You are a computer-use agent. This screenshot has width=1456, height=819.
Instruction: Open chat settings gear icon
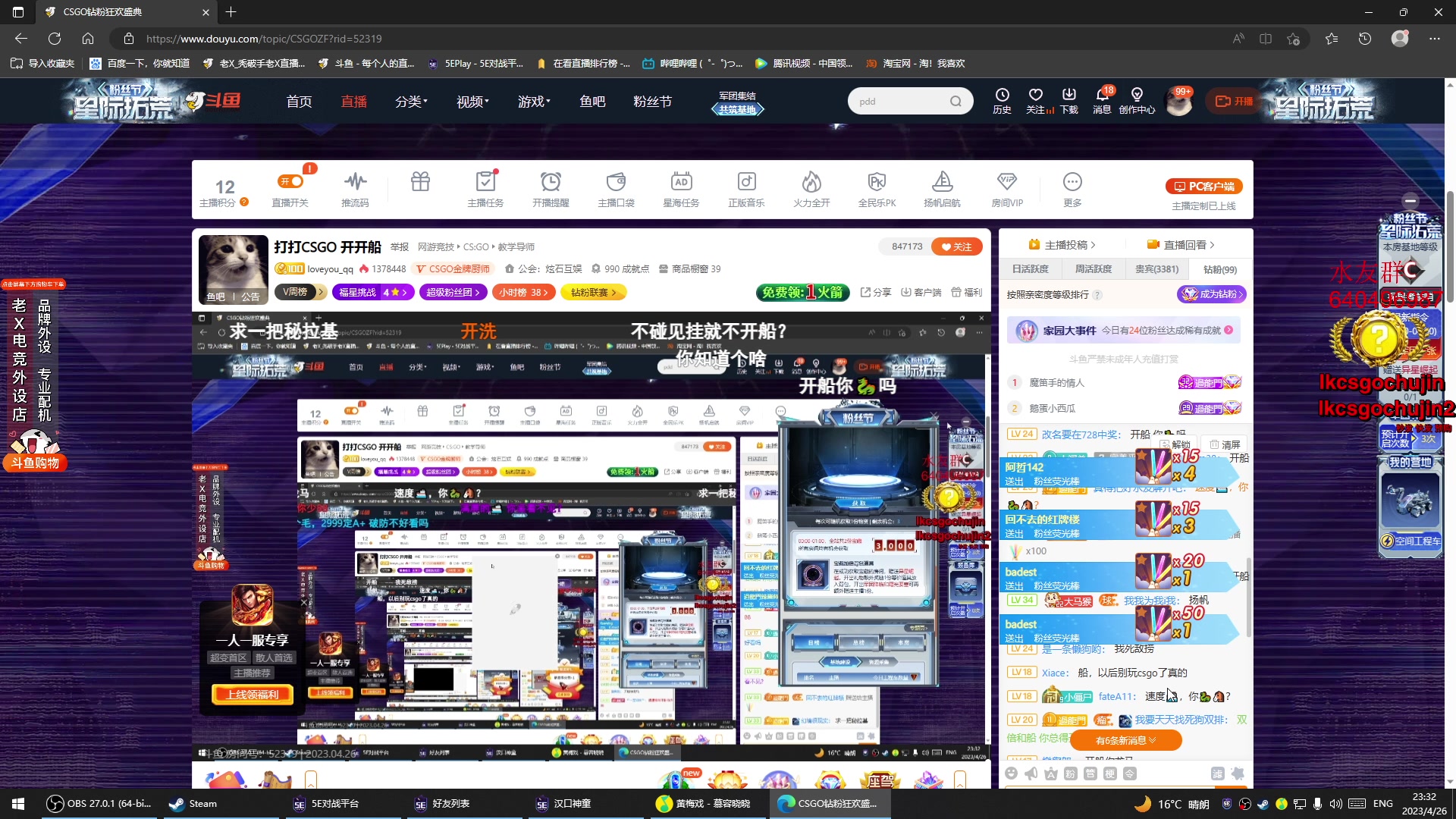[1238, 773]
